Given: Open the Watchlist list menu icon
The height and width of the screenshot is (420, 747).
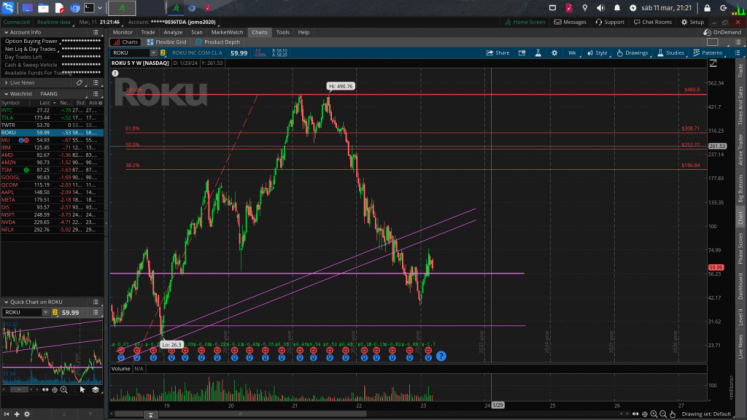Looking at the screenshot, I should (x=96, y=94).
